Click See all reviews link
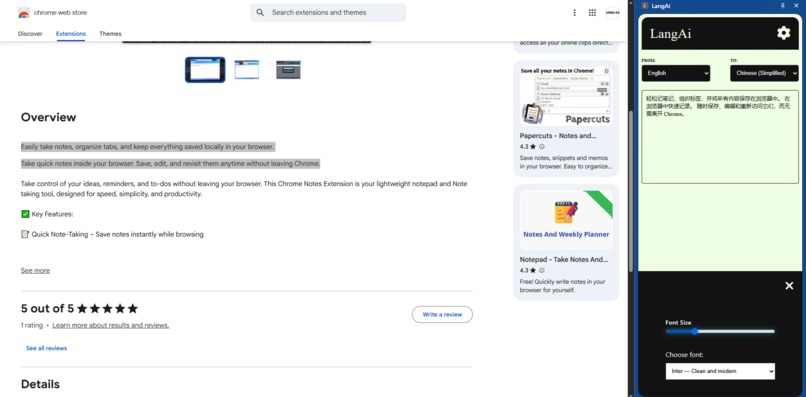The height and width of the screenshot is (397, 806). pos(46,348)
